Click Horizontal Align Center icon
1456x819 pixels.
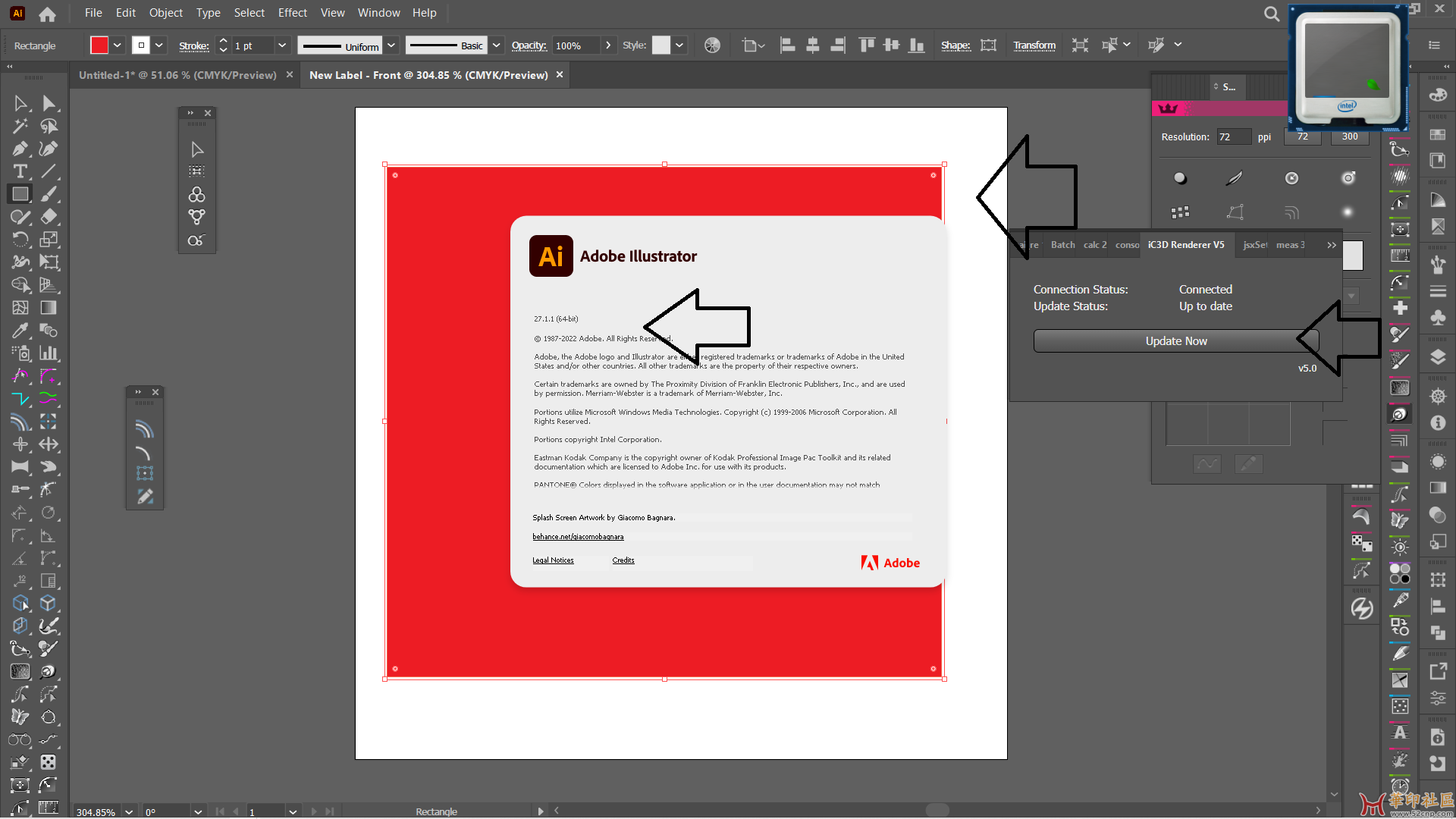[813, 45]
